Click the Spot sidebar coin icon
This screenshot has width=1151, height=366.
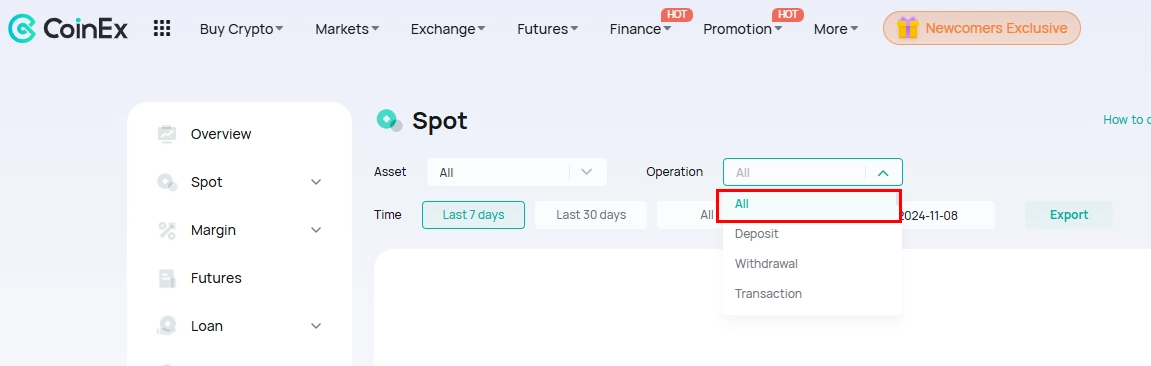(x=167, y=182)
